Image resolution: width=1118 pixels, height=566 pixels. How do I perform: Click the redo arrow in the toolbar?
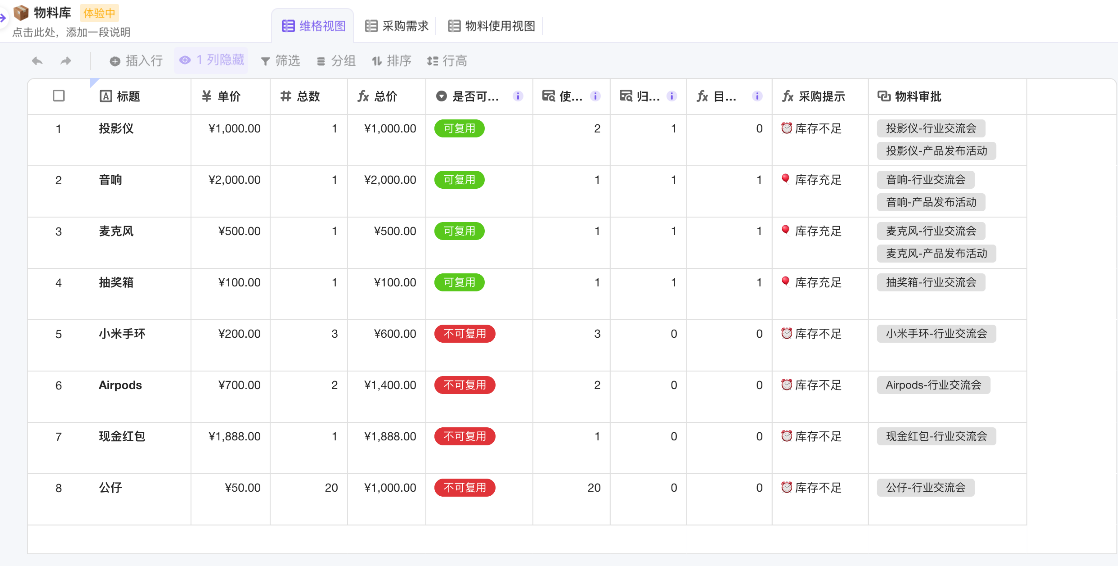66,61
